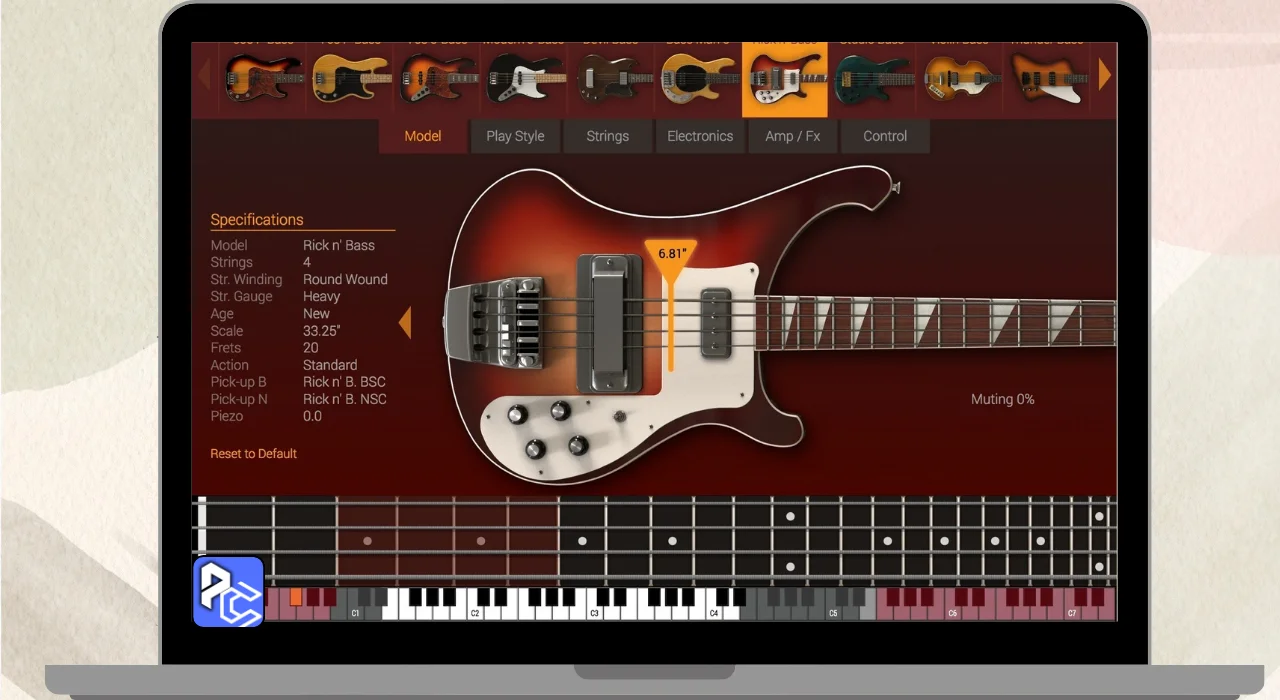The height and width of the screenshot is (700, 1280).
Task: Play the C1 key on the keyboard
Action: pos(354,613)
